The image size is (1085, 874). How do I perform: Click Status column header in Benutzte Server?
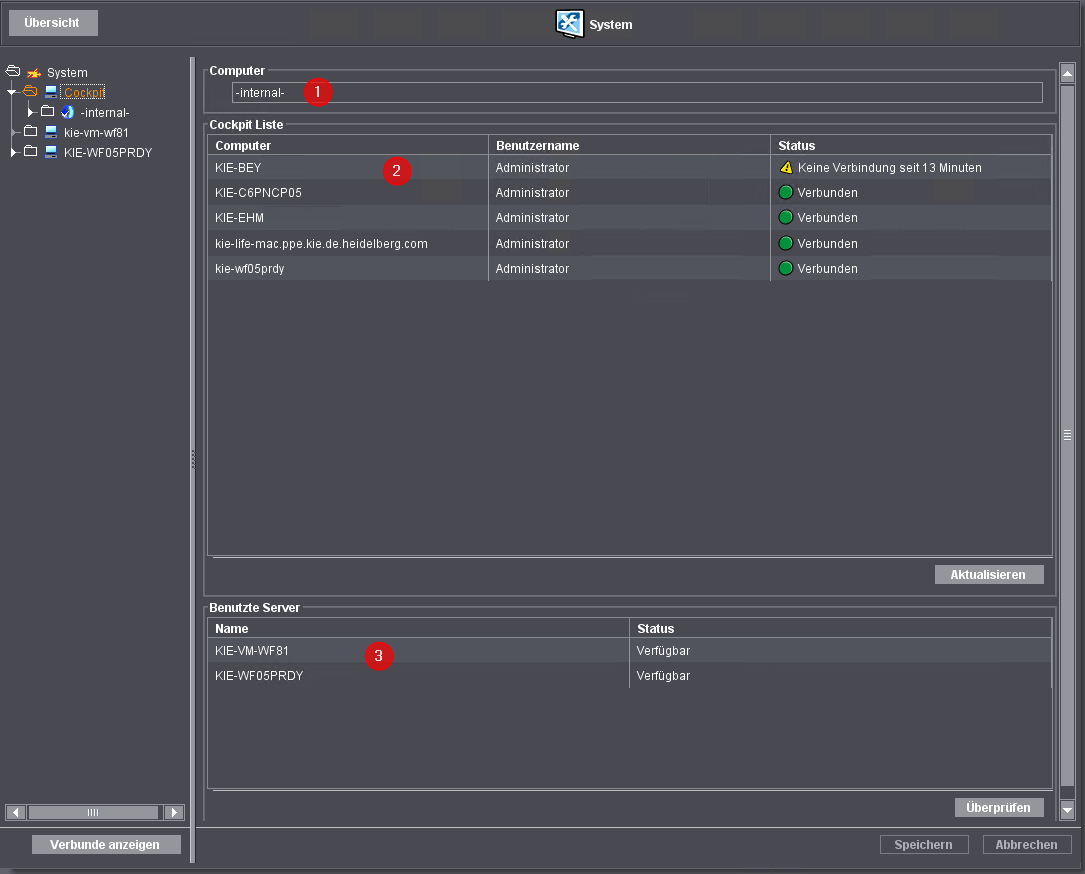point(840,628)
